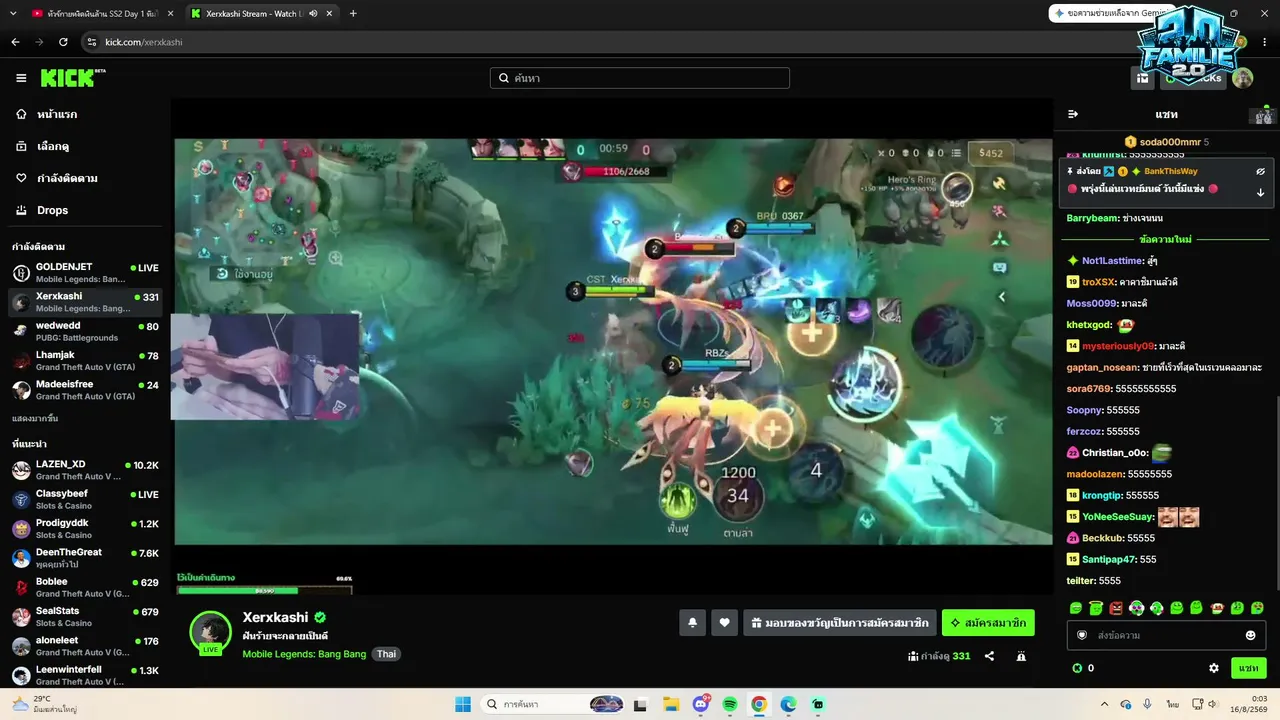Open Spotify from the taskbar
Image resolution: width=1280 pixels, height=720 pixels.
click(x=730, y=704)
